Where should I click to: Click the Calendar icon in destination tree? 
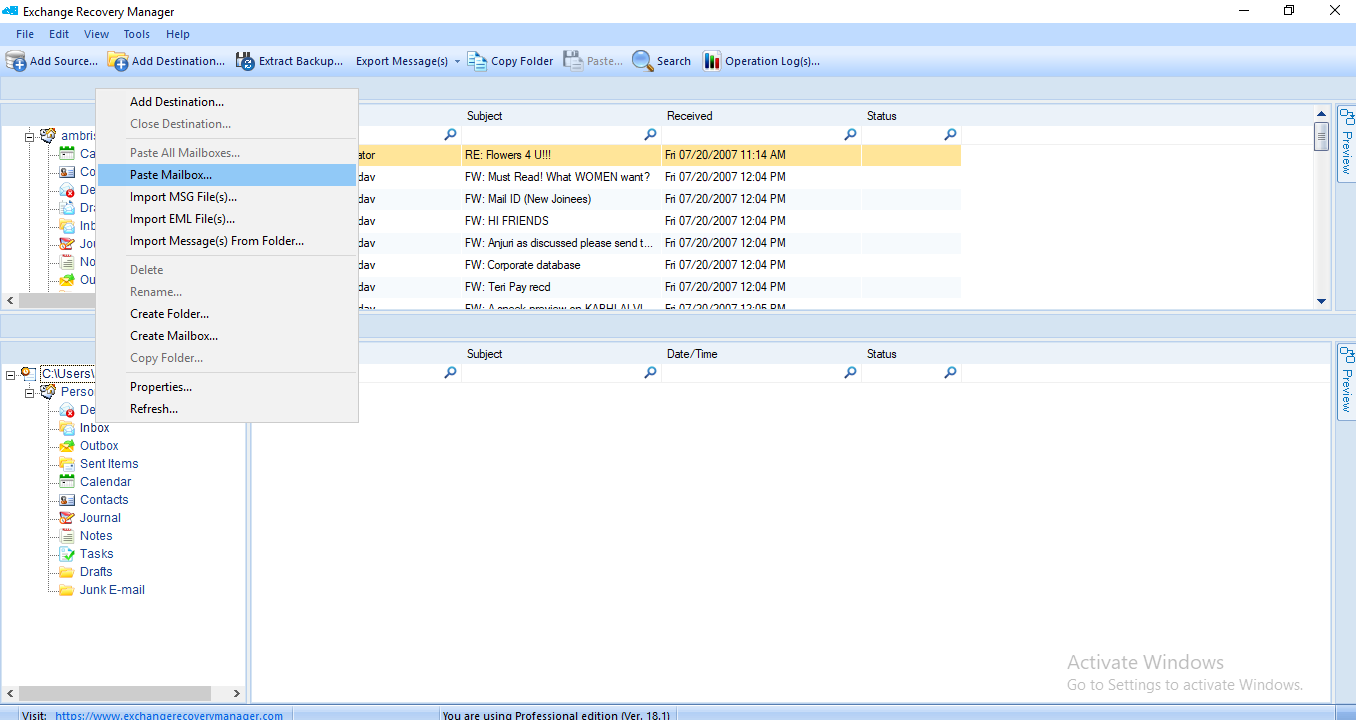coord(67,482)
